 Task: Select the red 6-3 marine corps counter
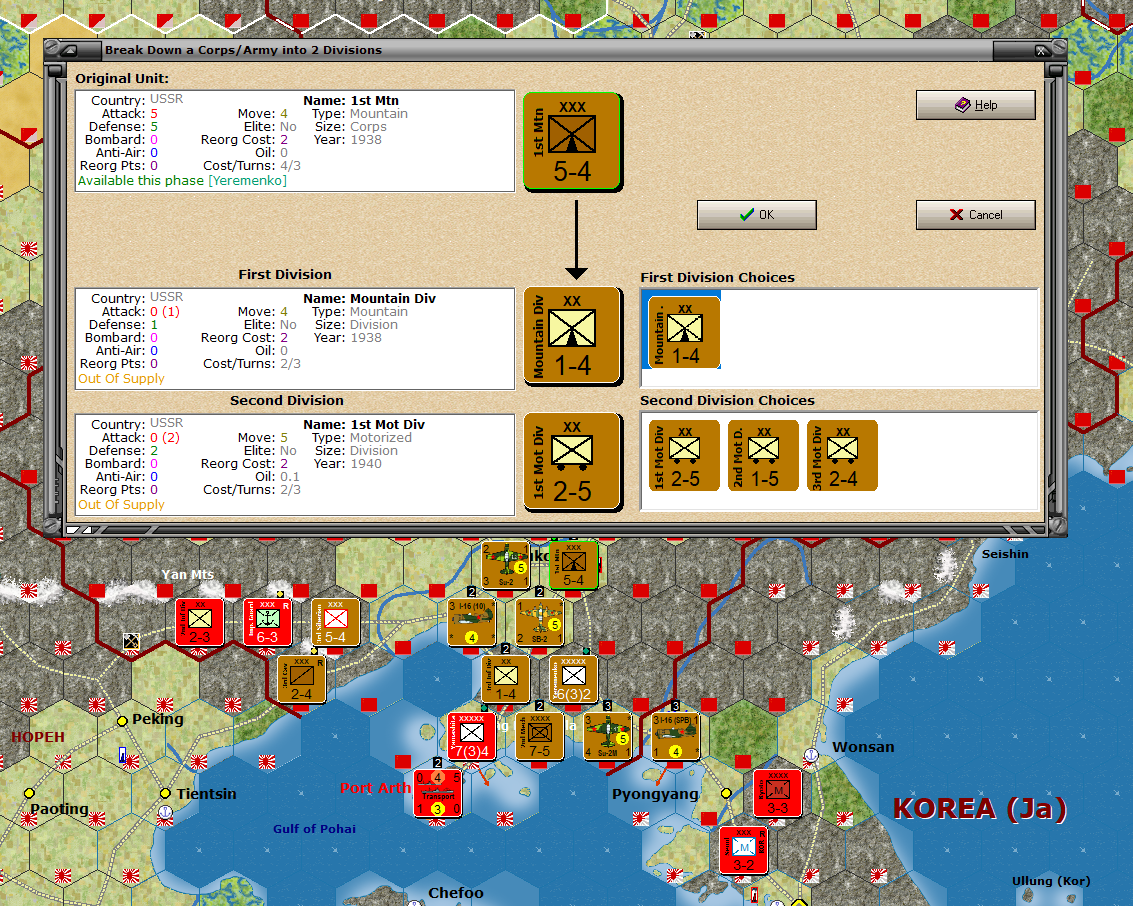(x=267, y=621)
